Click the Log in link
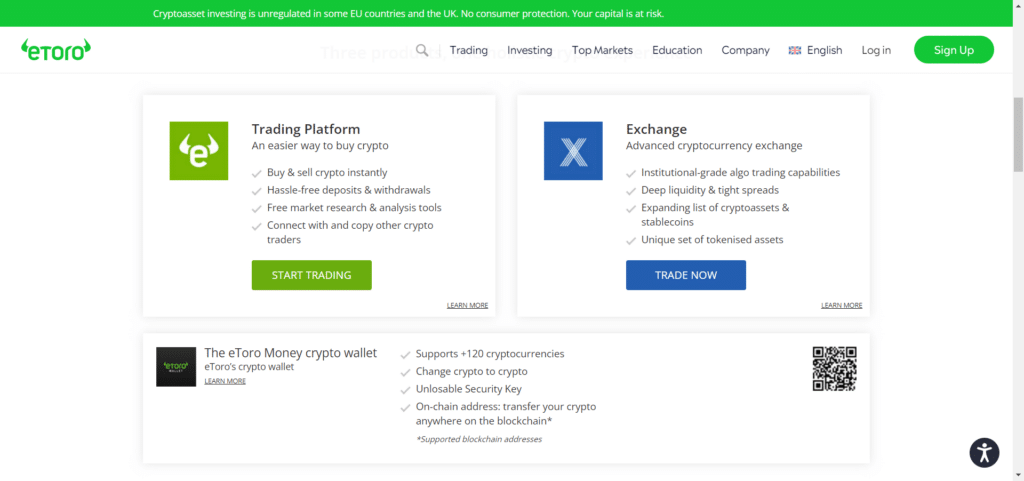Viewport: 1024px width, 481px height. (x=876, y=50)
